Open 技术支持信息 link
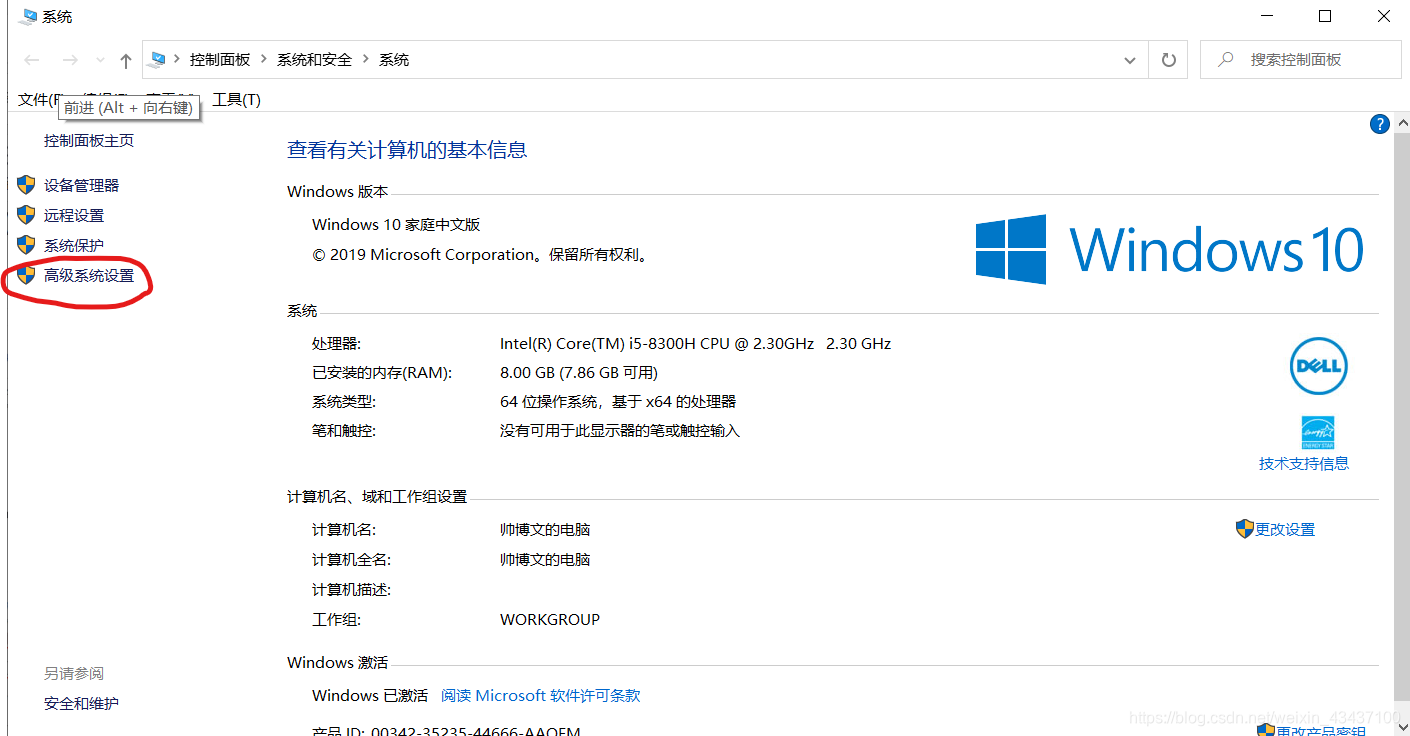1410x736 pixels. pos(1304,464)
